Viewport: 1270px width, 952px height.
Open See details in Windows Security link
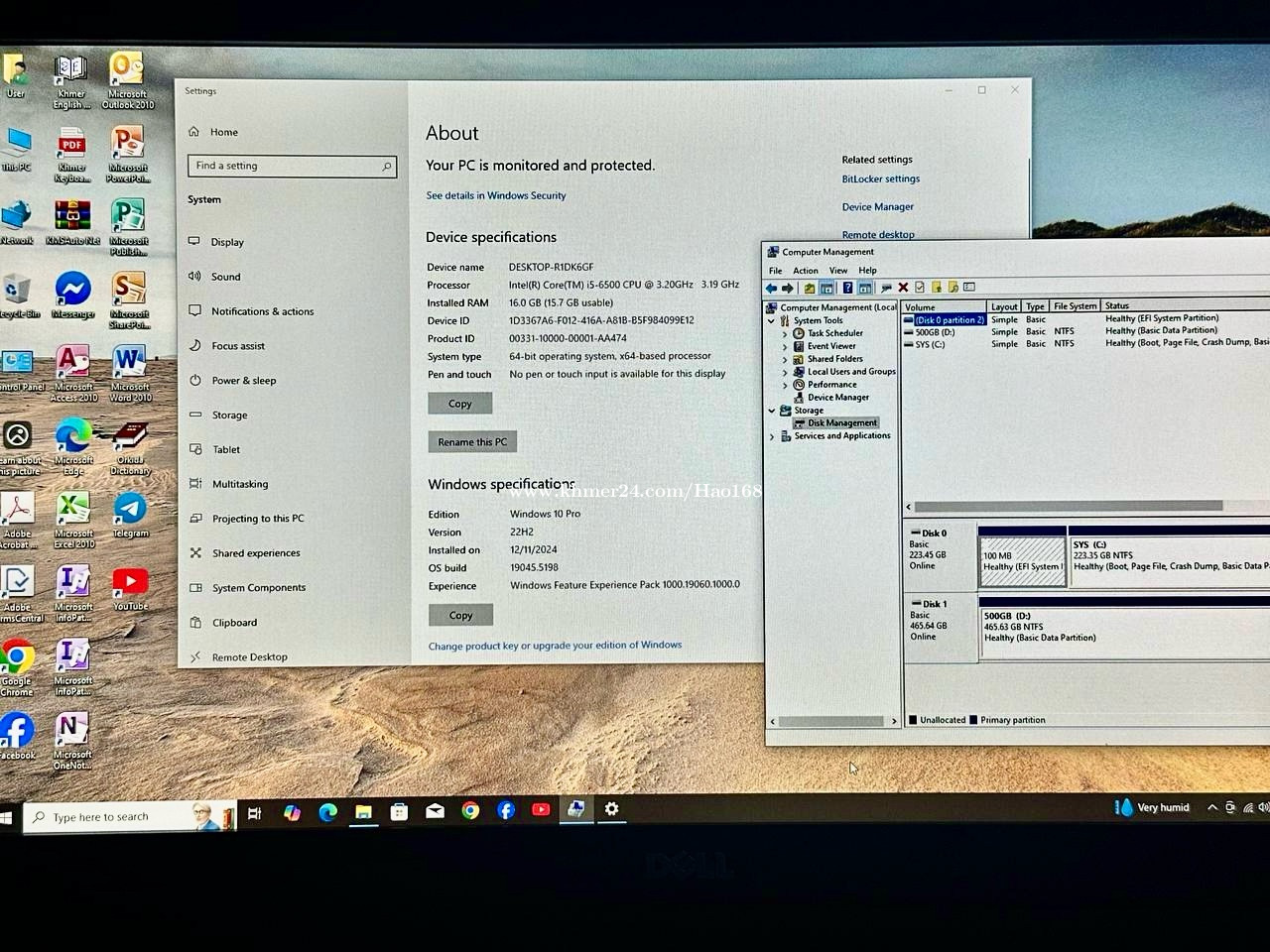[496, 196]
